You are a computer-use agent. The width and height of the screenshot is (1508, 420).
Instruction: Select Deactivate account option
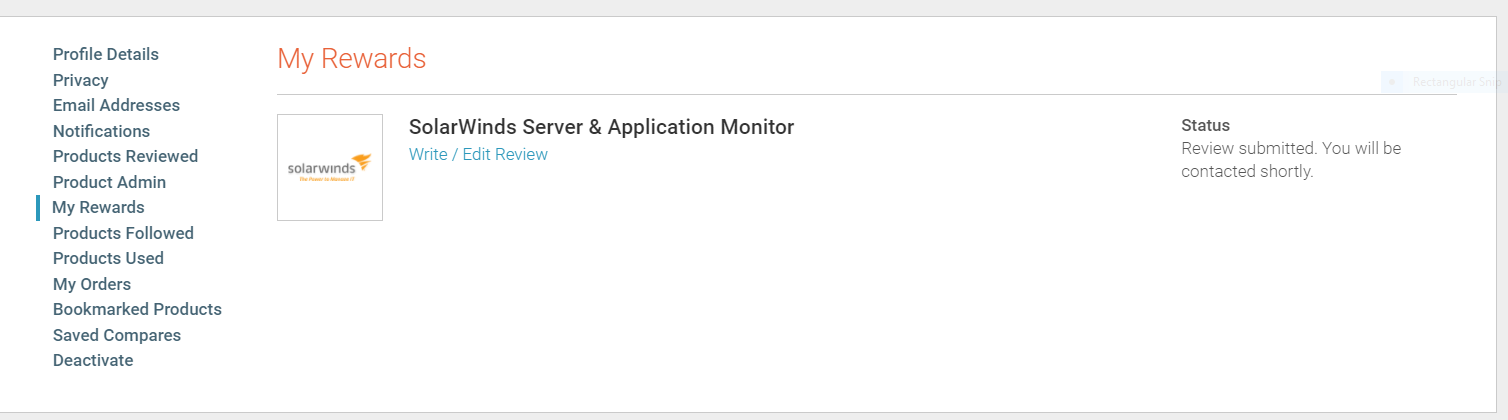coord(93,360)
